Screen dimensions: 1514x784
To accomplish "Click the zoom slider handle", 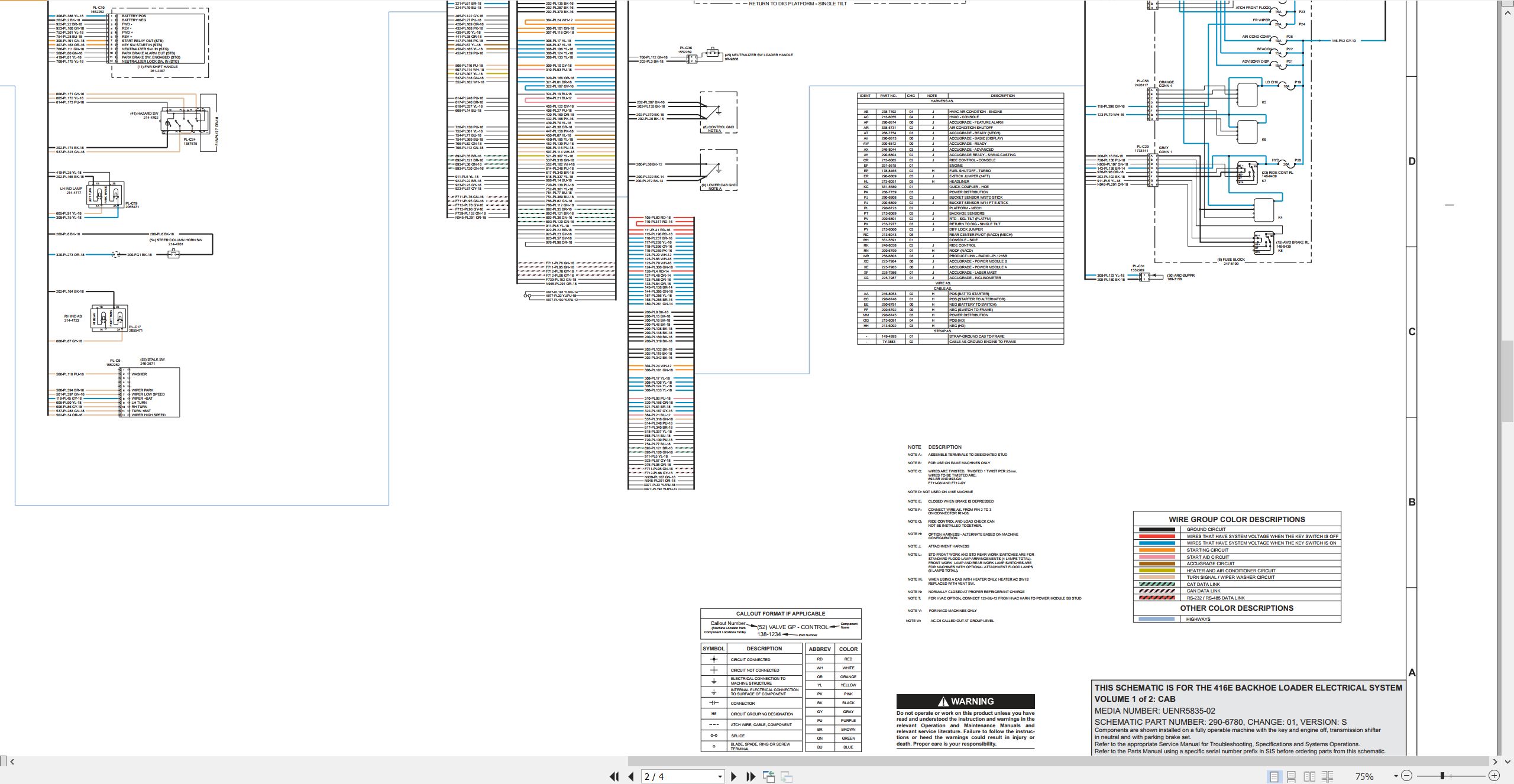I will [1442, 776].
